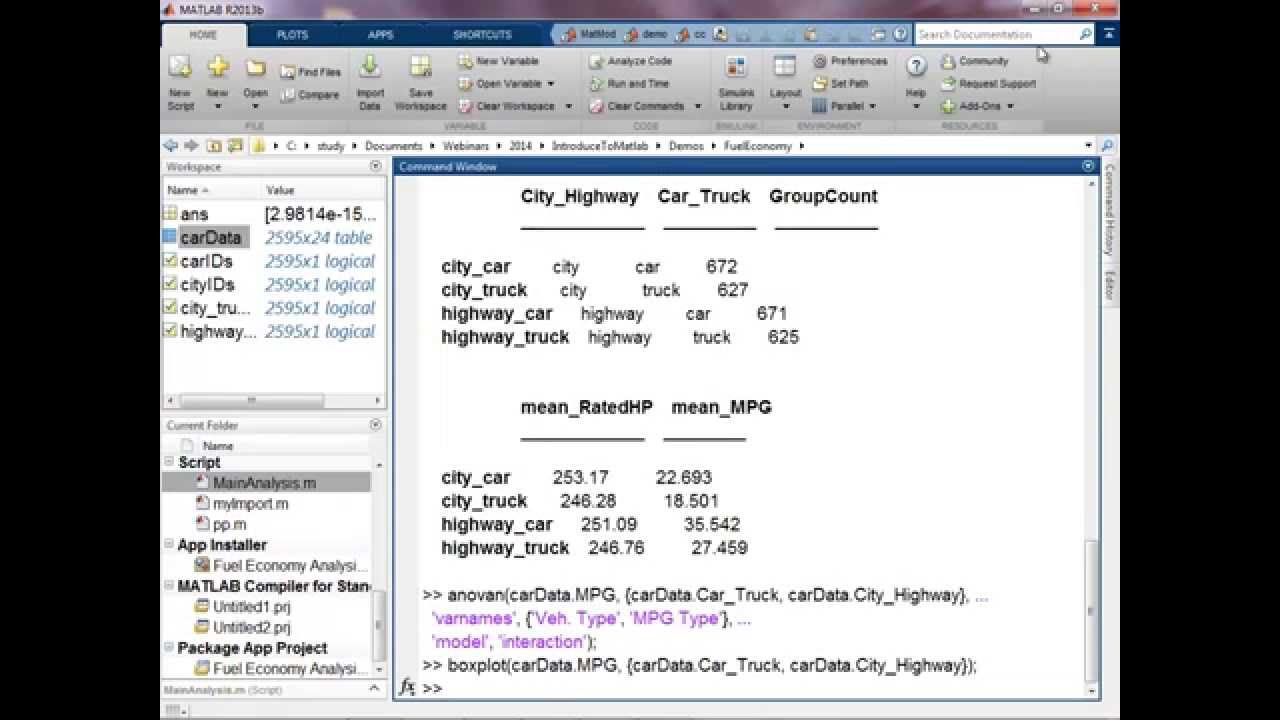
Task: Click the Import Data icon
Action: 370,68
